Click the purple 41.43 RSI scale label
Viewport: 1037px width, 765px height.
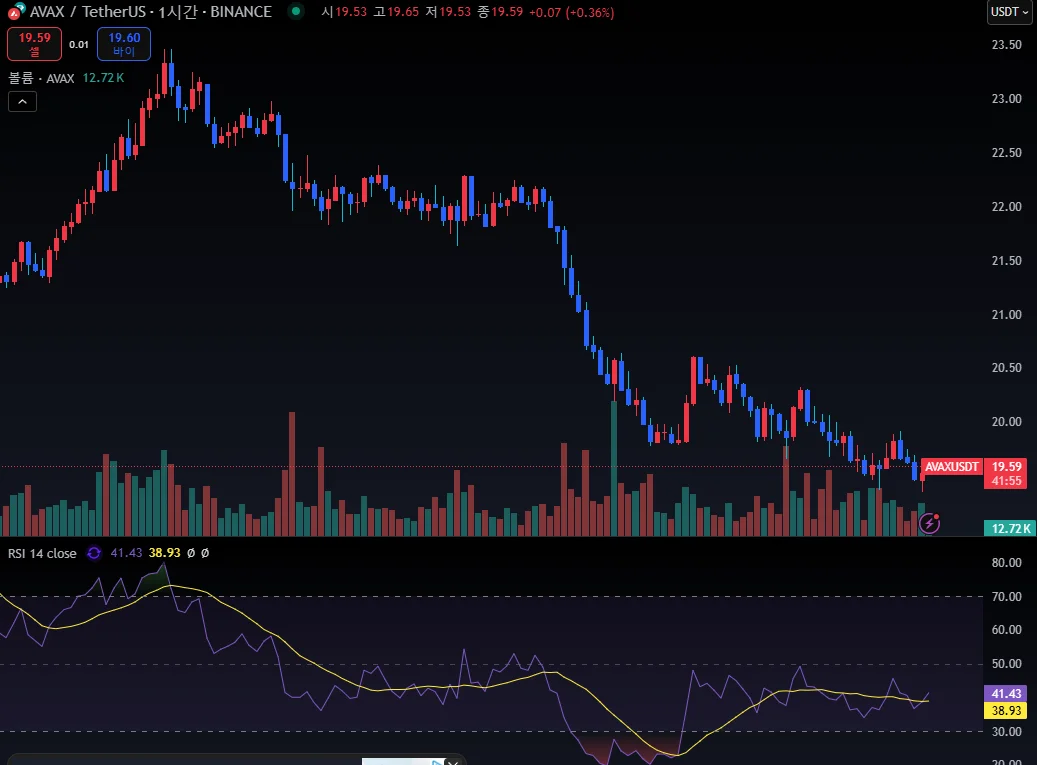coord(1006,694)
